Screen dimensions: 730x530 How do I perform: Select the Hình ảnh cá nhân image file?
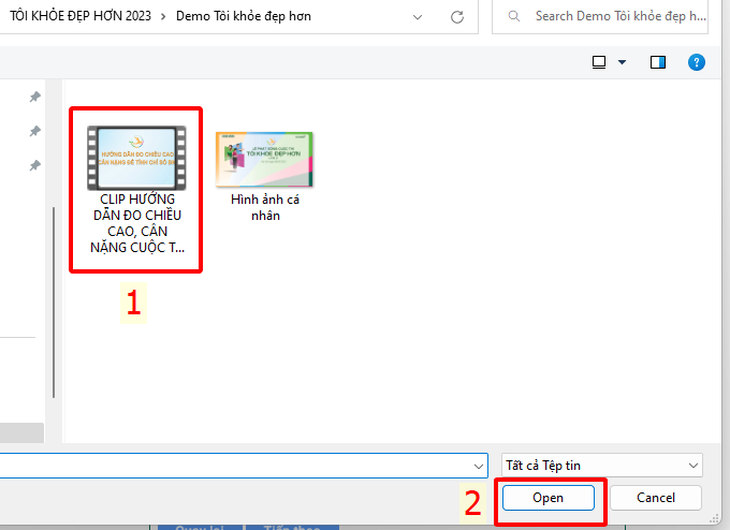point(264,176)
